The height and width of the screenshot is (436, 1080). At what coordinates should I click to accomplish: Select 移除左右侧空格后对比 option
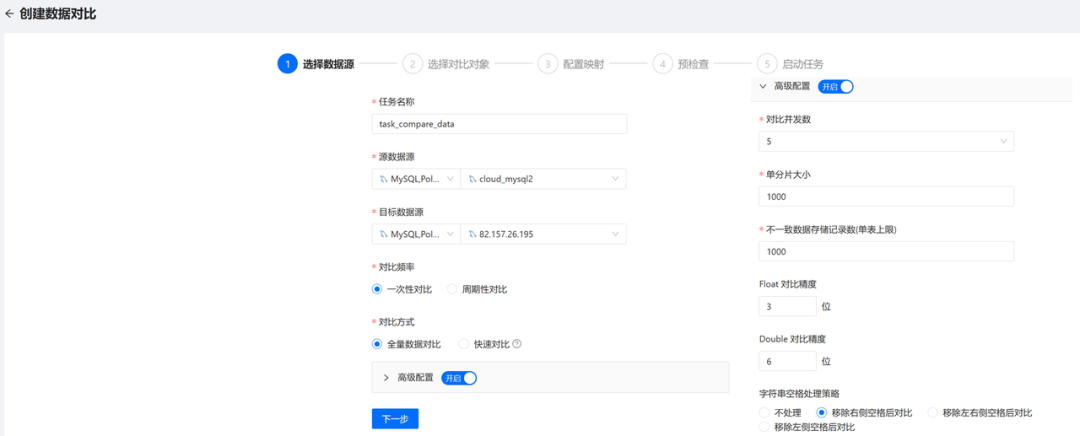(933, 412)
